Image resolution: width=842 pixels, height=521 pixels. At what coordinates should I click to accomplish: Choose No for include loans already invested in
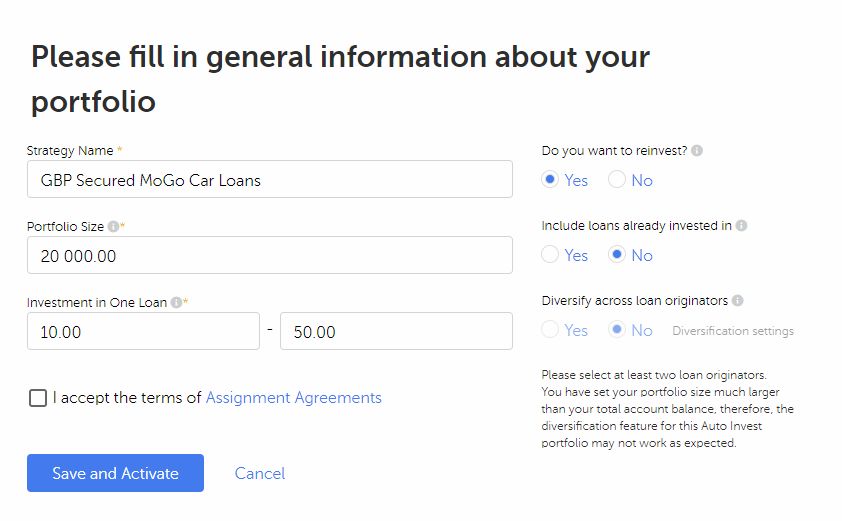coord(617,255)
